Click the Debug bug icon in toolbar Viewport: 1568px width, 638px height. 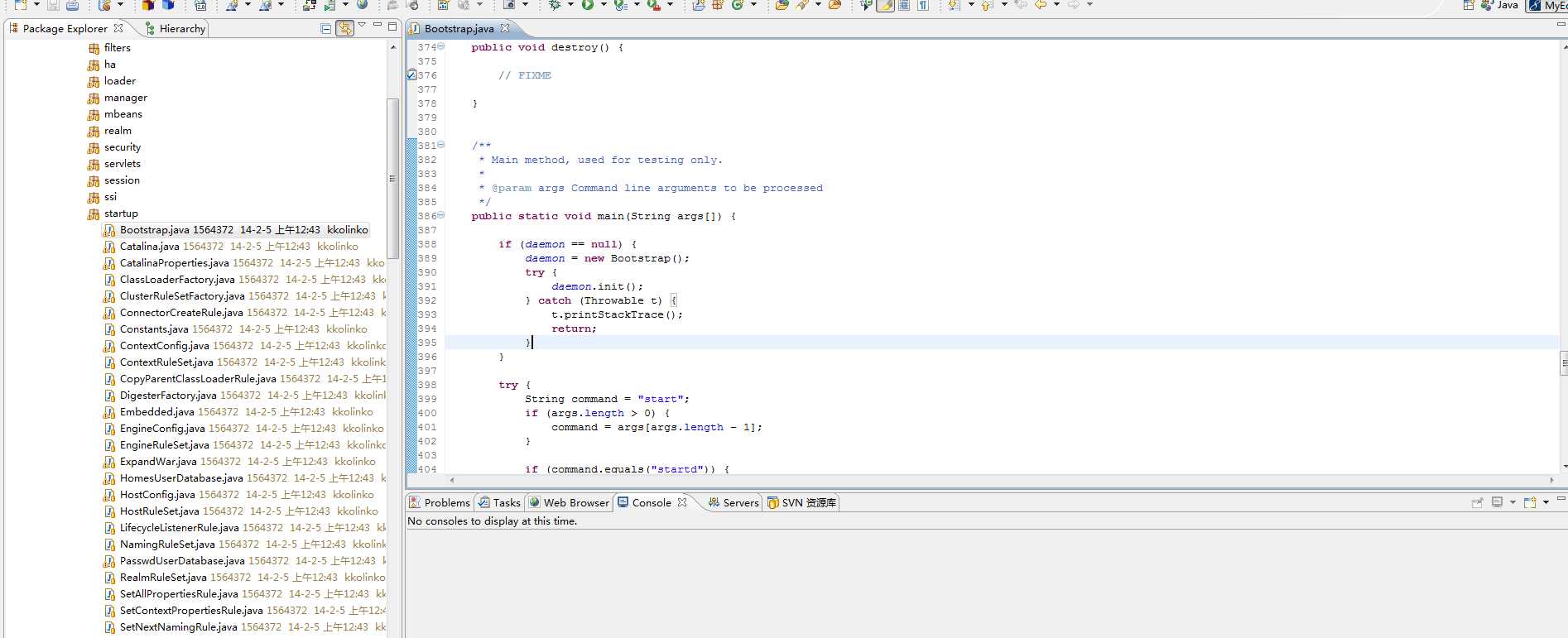pos(555,5)
